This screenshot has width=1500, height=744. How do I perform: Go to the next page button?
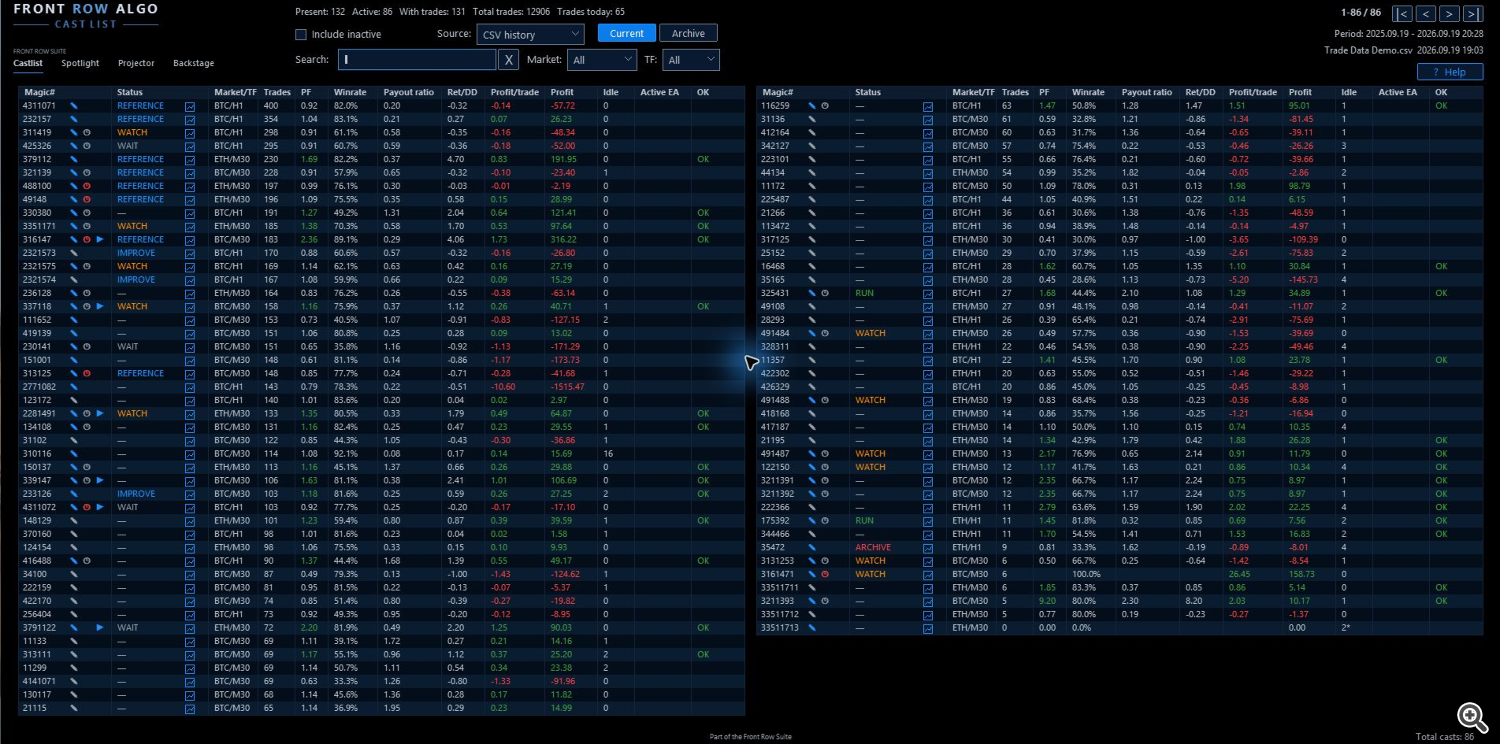click(x=1449, y=13)
